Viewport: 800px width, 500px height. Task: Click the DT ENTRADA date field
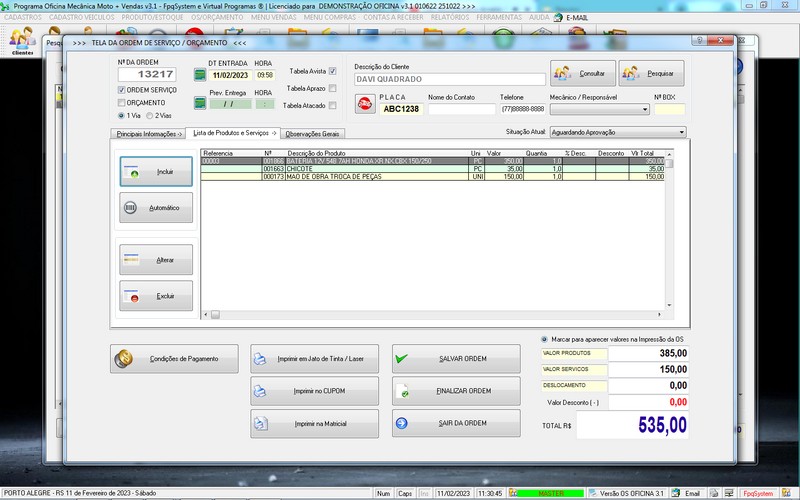click(230, 75)
